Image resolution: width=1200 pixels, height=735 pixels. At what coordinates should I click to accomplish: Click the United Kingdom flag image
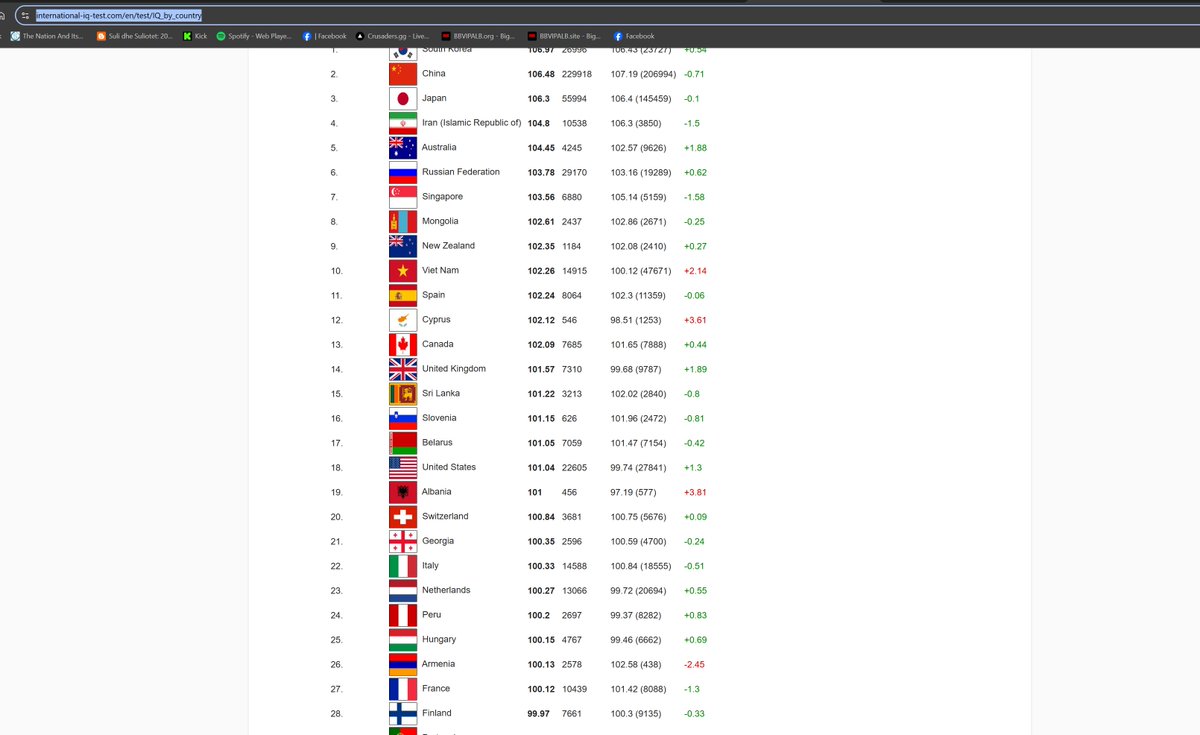click(403, 369)
